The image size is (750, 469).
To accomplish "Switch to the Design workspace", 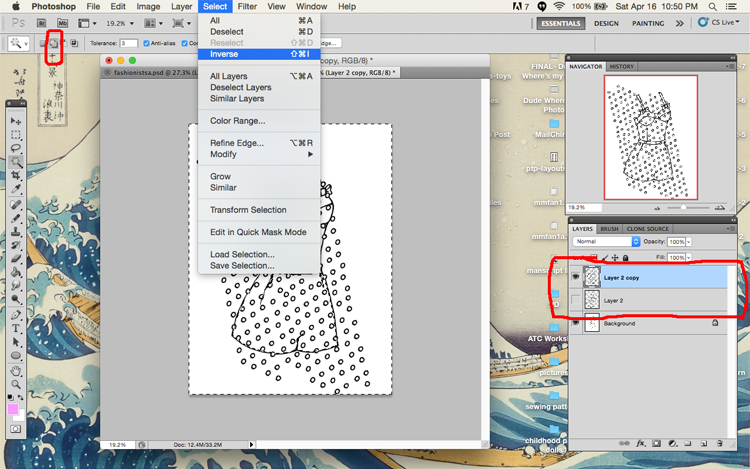I will pyautogui.click(x=606, y=23).
